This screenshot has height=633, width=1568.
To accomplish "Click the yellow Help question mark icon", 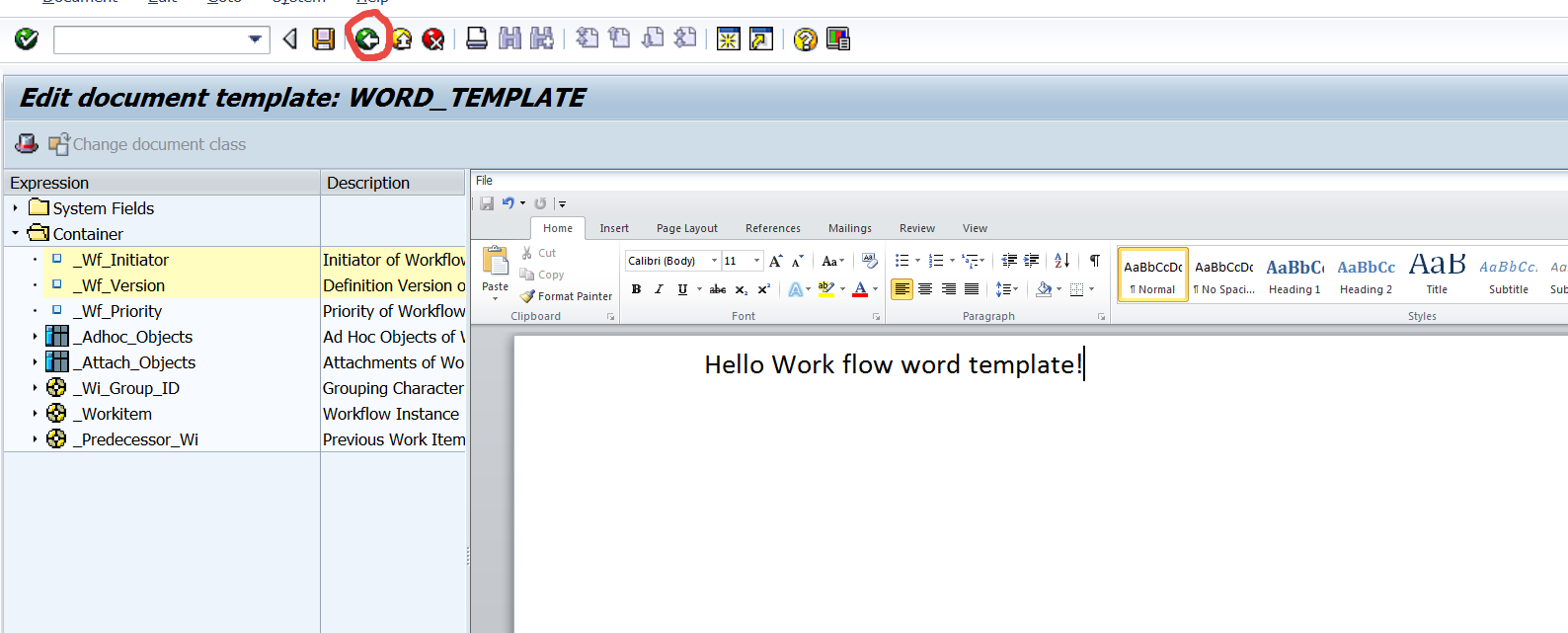I will pyautogui.click(x=806, y=40).
